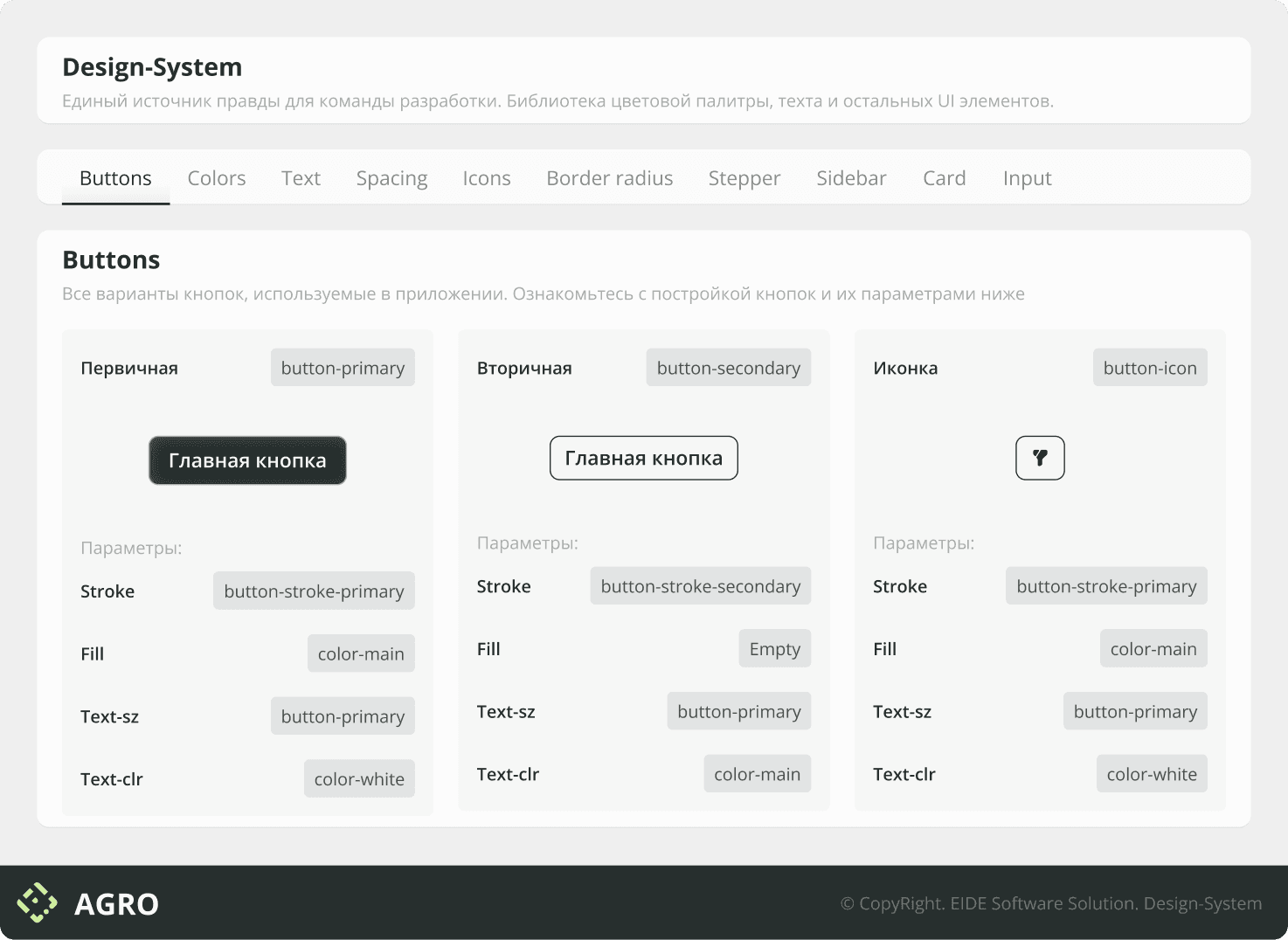Click the dark primary Главная кнопка button

click(x=247, y=460)
